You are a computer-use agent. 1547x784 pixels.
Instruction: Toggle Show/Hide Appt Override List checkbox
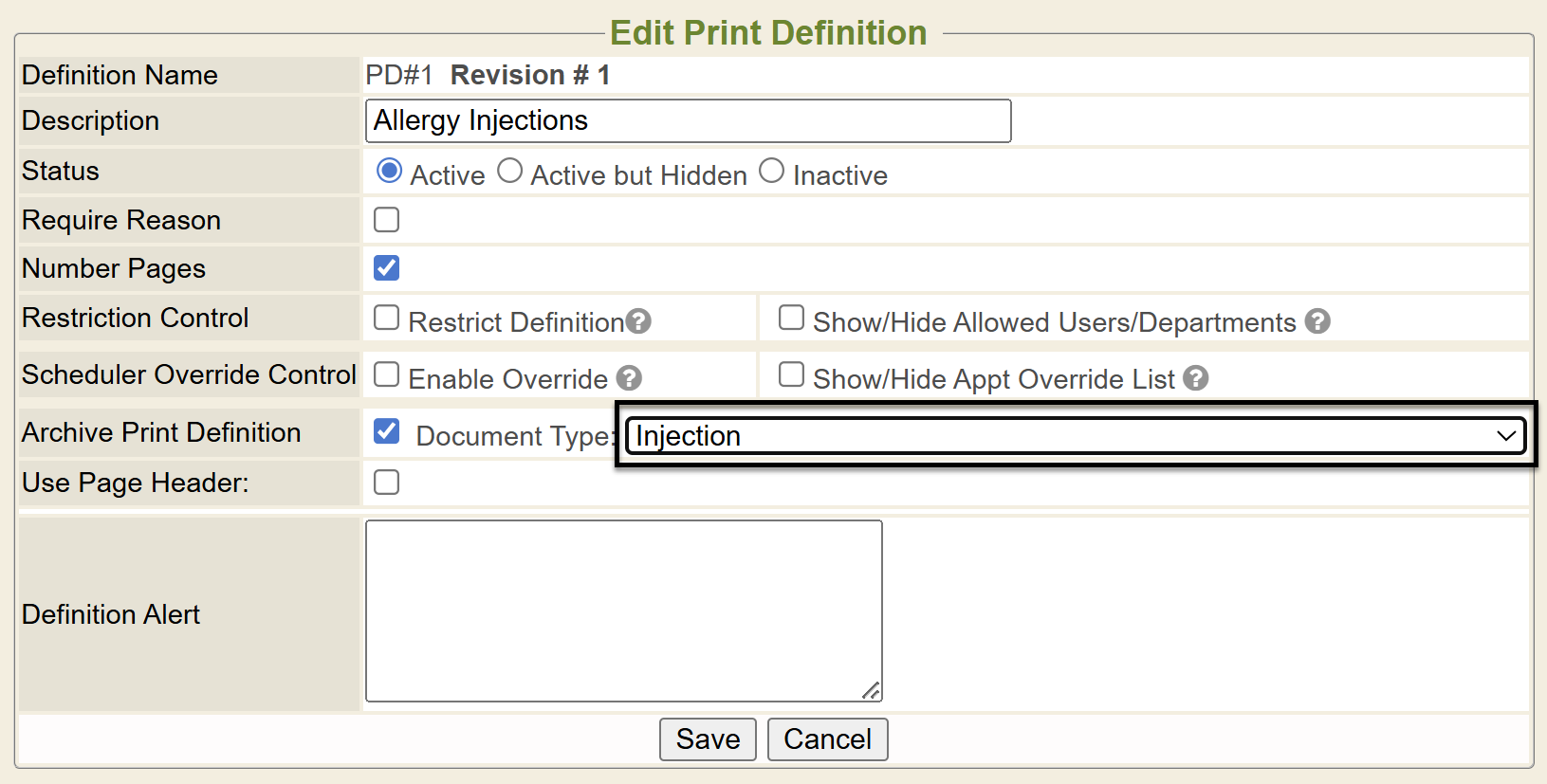coord(791,374)
